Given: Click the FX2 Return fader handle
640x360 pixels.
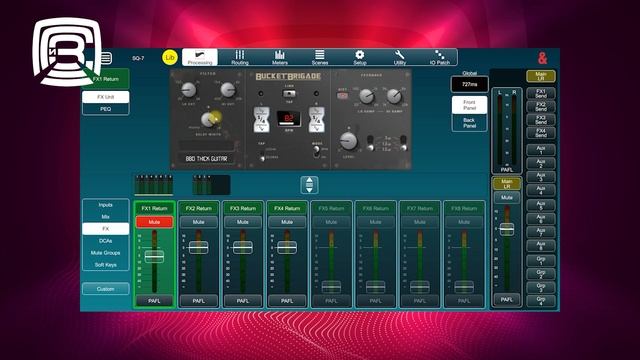Looking at the screenshot, I should pyautogui.click(x=198, y=247).
